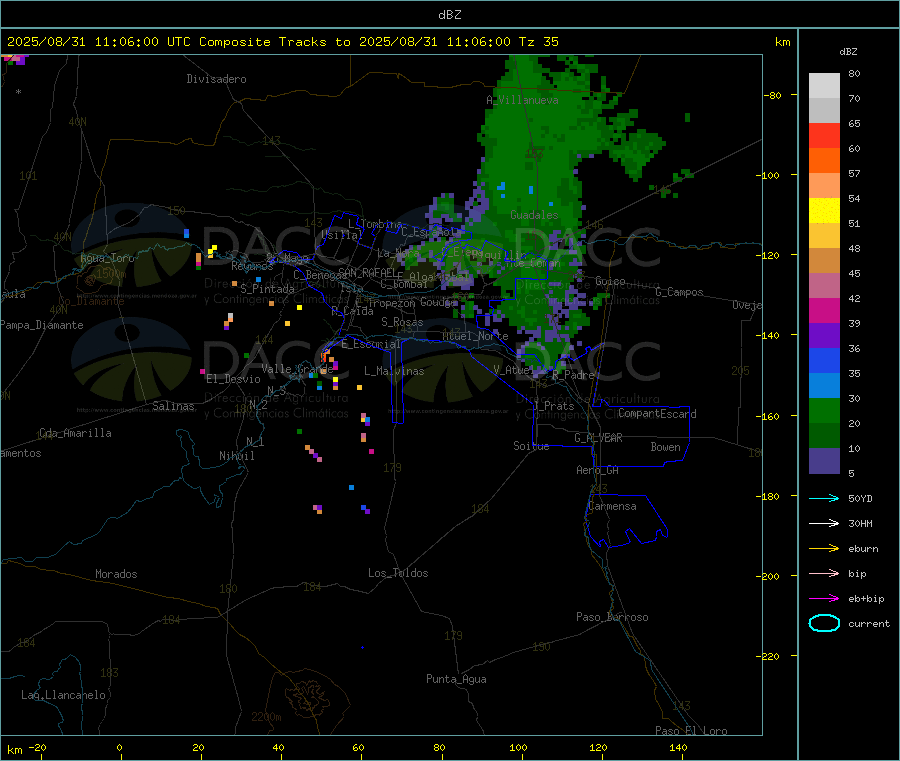Click the G_ALVEAR town label
The image size is (900, 761).
point(598,438)
